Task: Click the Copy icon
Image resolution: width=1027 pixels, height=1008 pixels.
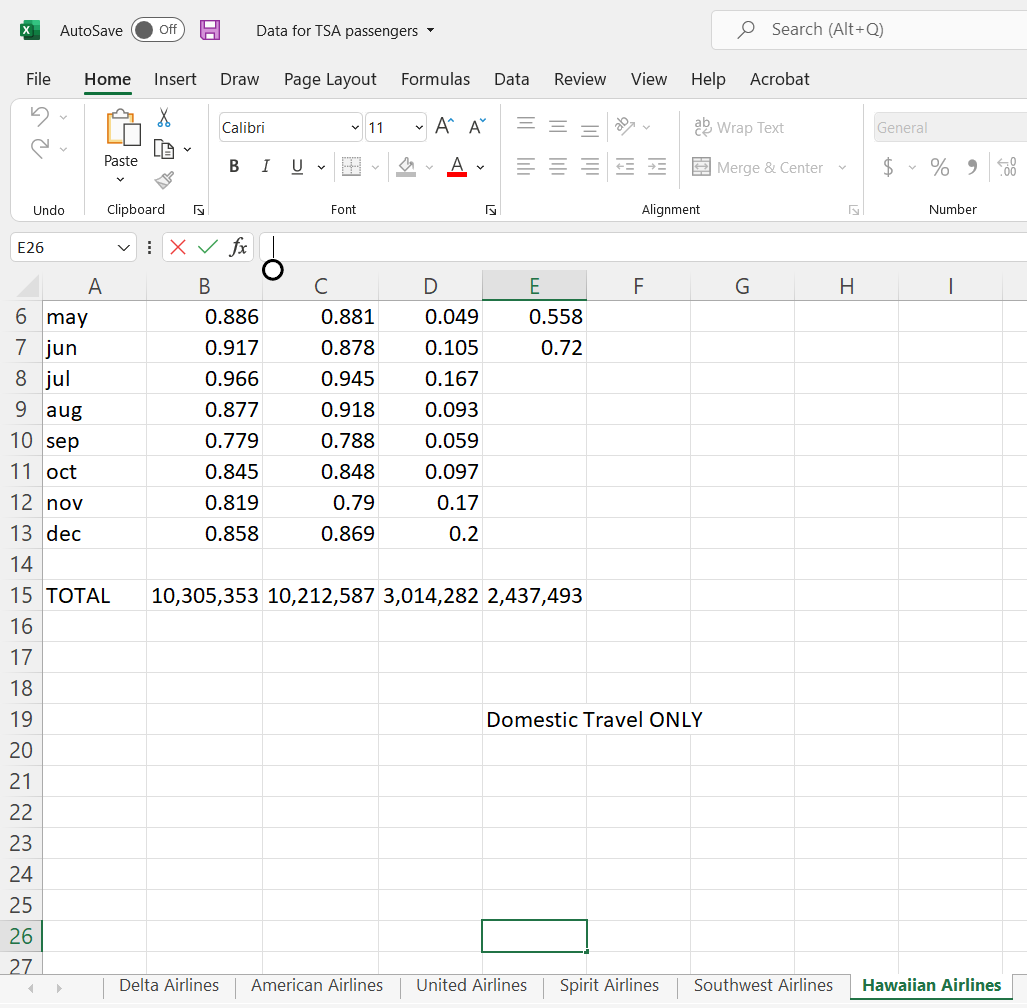Action: 164,149
